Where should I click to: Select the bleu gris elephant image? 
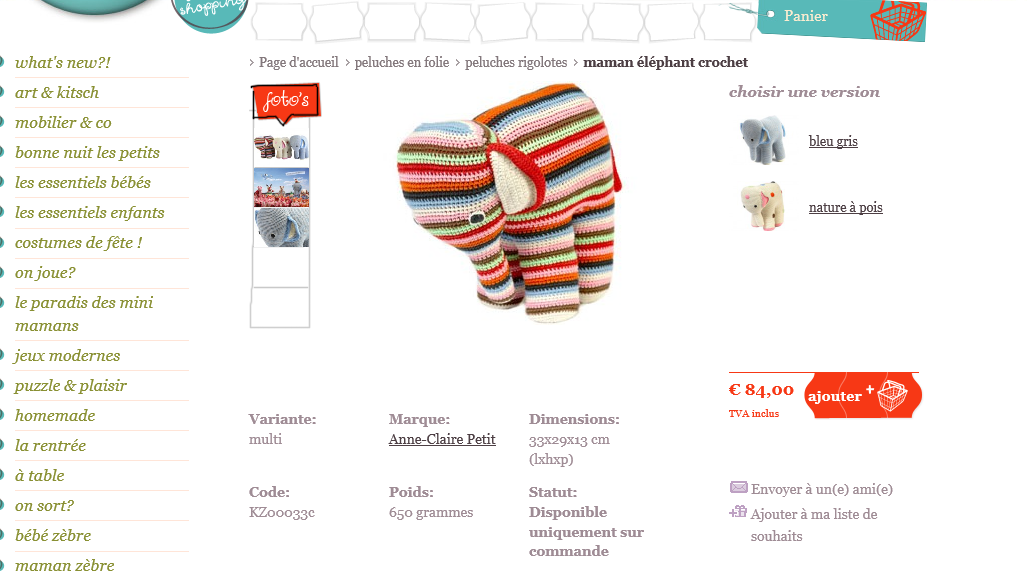tap(762, 139)
